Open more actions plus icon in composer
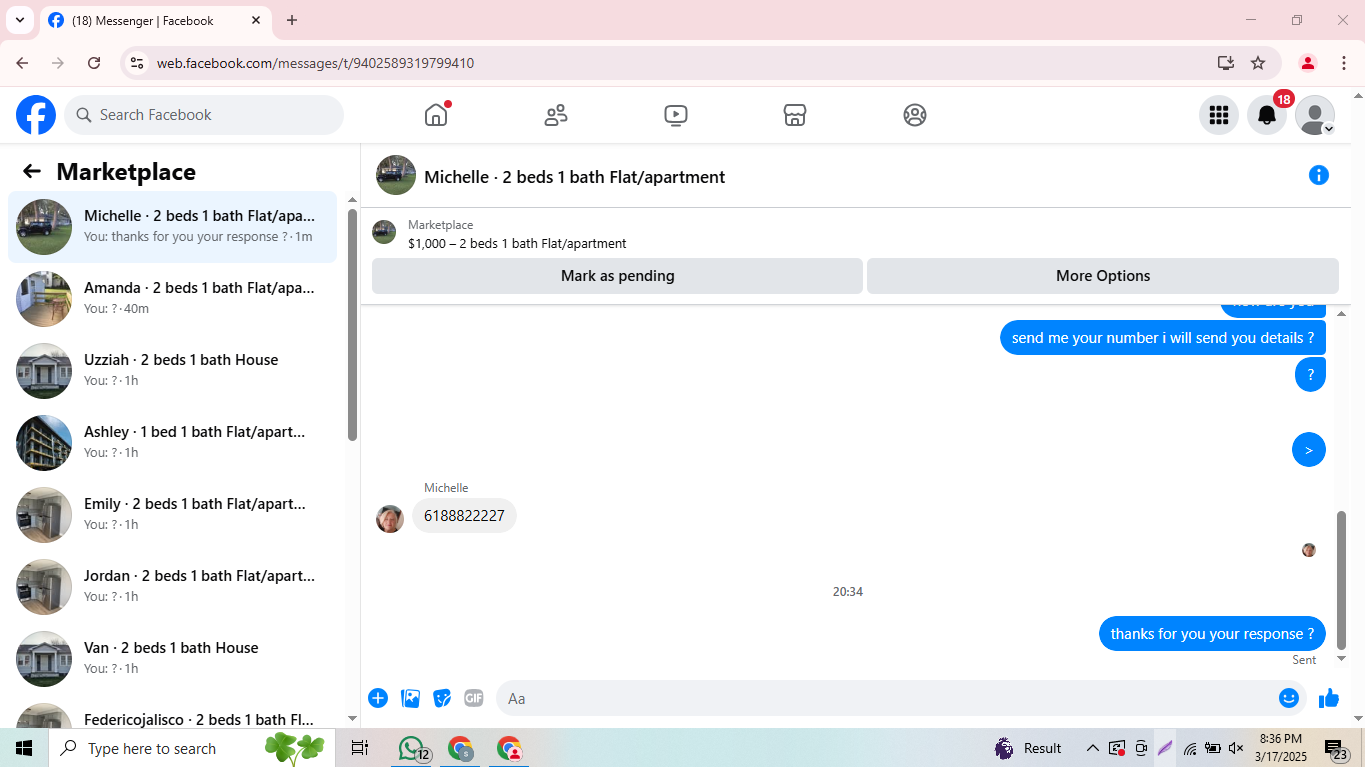The image size is (1365, 767). (378, 698)
